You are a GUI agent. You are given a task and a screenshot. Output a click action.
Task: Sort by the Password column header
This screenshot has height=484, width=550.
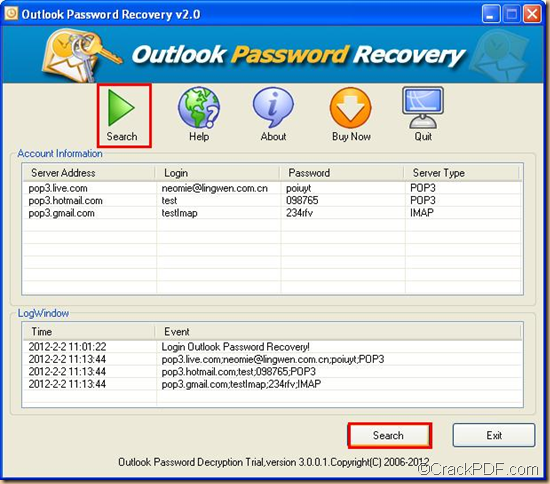342,173
